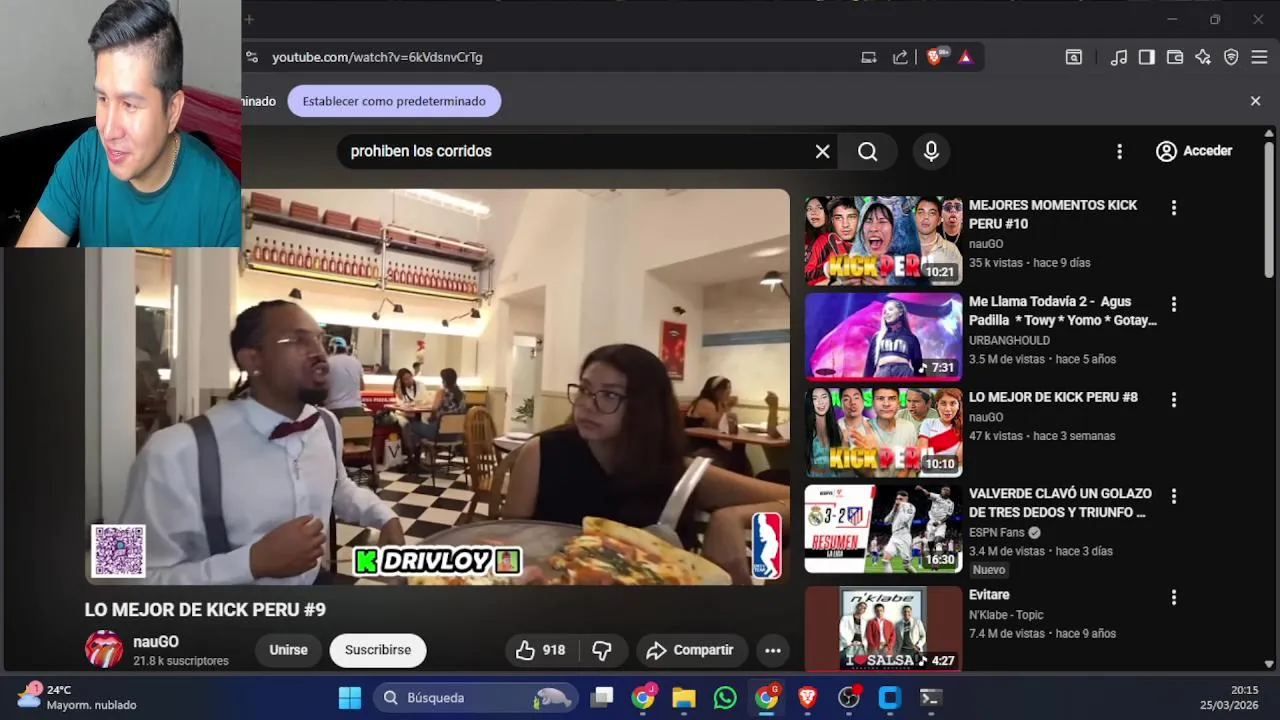The image size is (1280, 720).
Task: Click scrollbar down arrow on page
Action: (x=1269, y=664)
